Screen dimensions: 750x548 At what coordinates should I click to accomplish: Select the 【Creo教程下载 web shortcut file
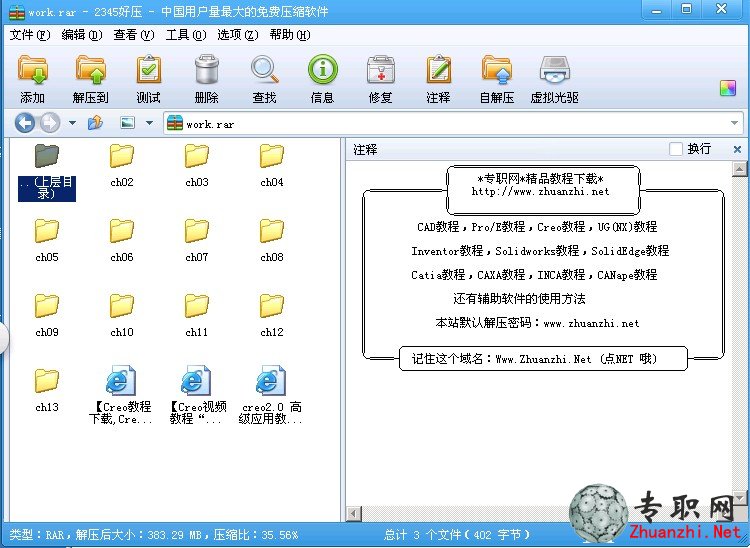coord(121,395)
